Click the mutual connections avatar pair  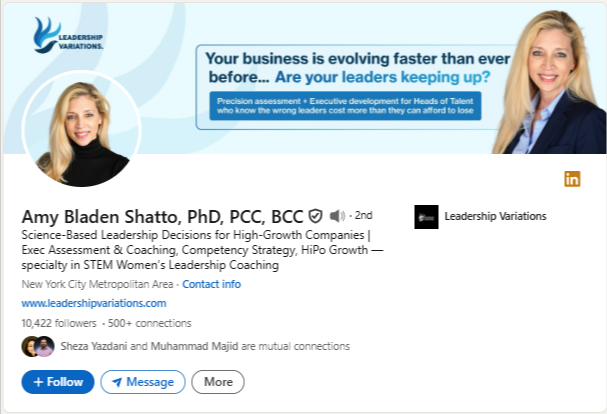pos(37,347)
